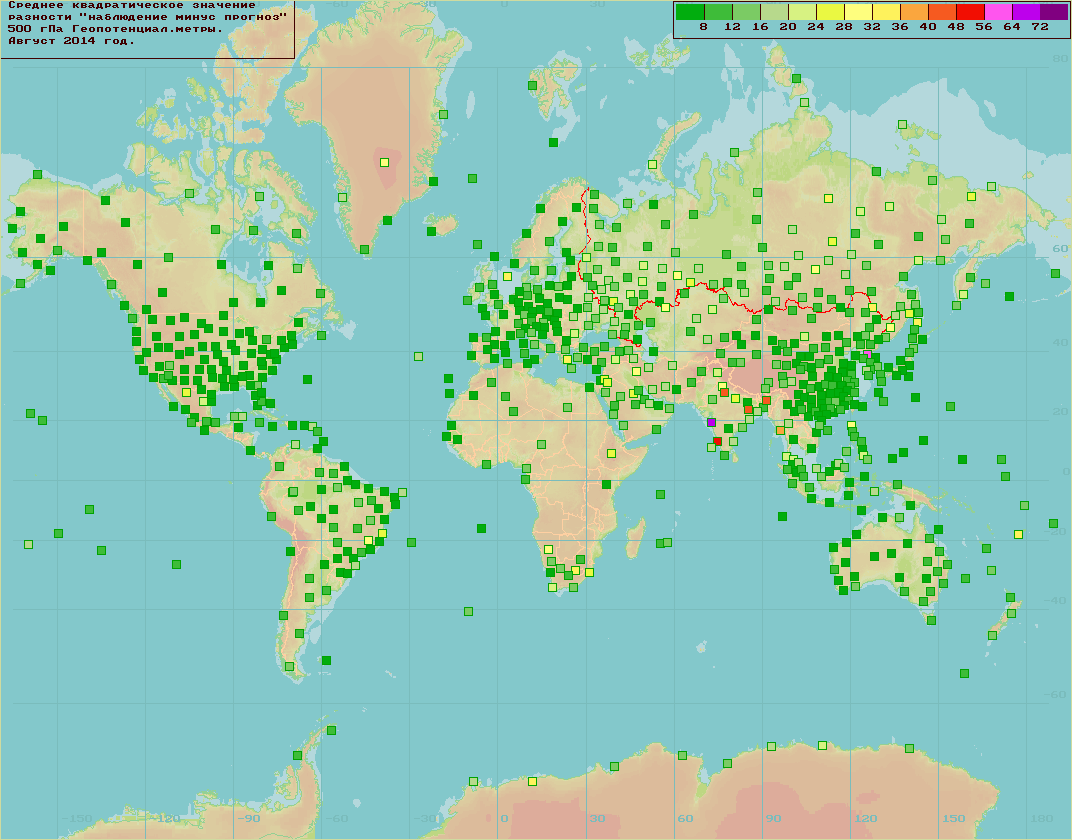Select the legend swatch between 32 and 36
The image size is (1072, 840).
click(x=886, y=11)
